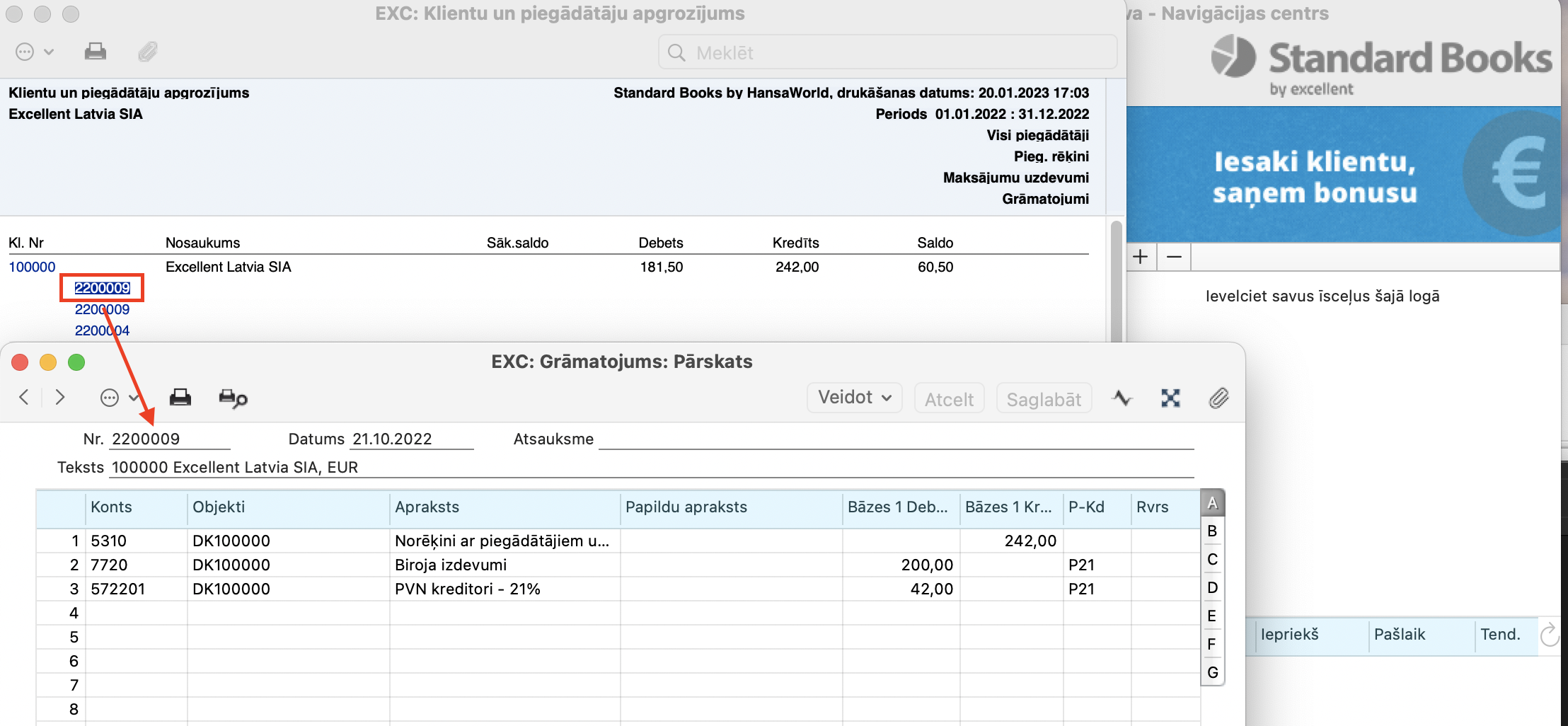Click the Meklēt search field
1568x726 pixels.
[887, 53]
